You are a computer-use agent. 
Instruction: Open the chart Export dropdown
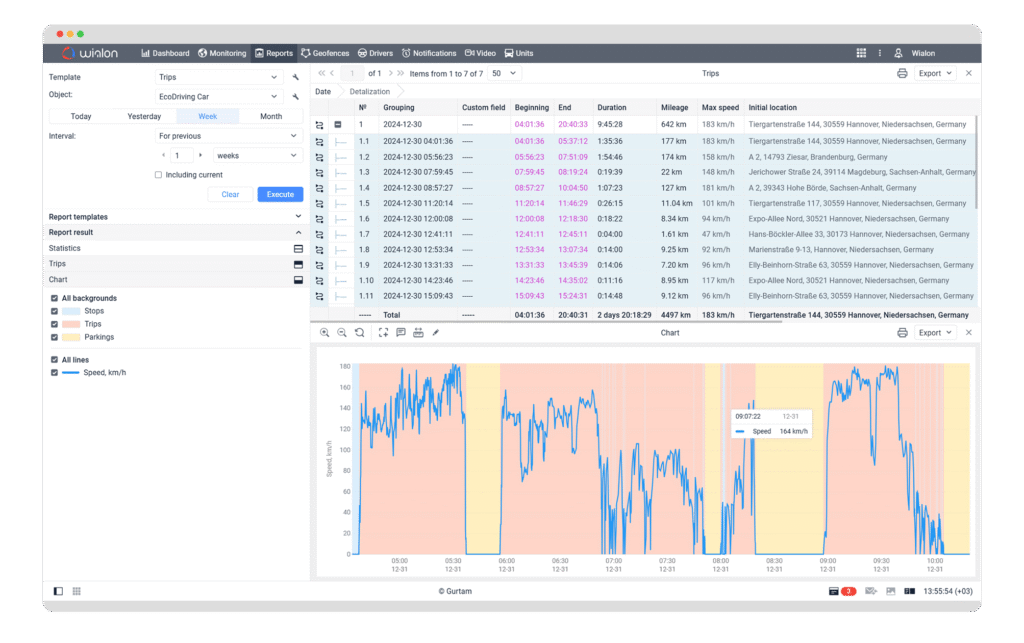936,332
